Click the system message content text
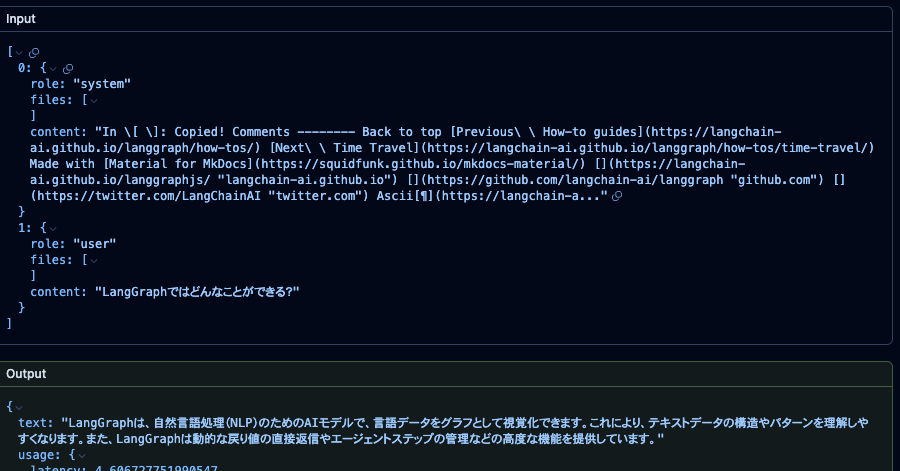The height and width of the screenshot is (471, 900). (x=452, y=164)
